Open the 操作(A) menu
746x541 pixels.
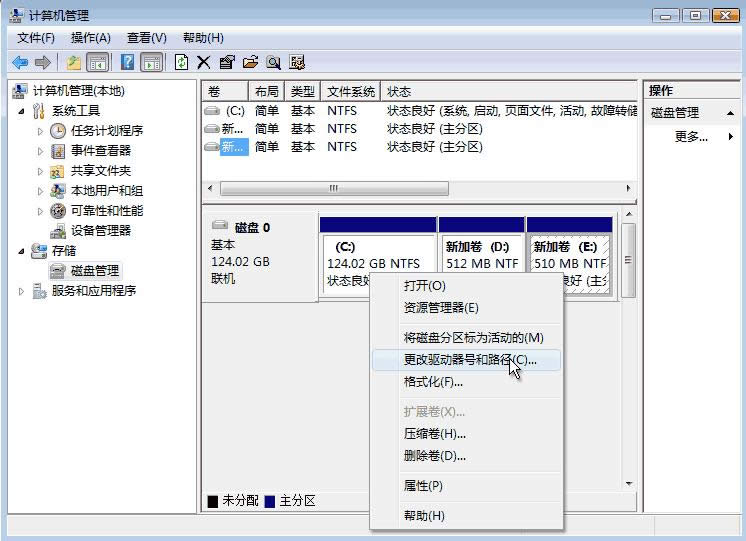click(90, 38)
